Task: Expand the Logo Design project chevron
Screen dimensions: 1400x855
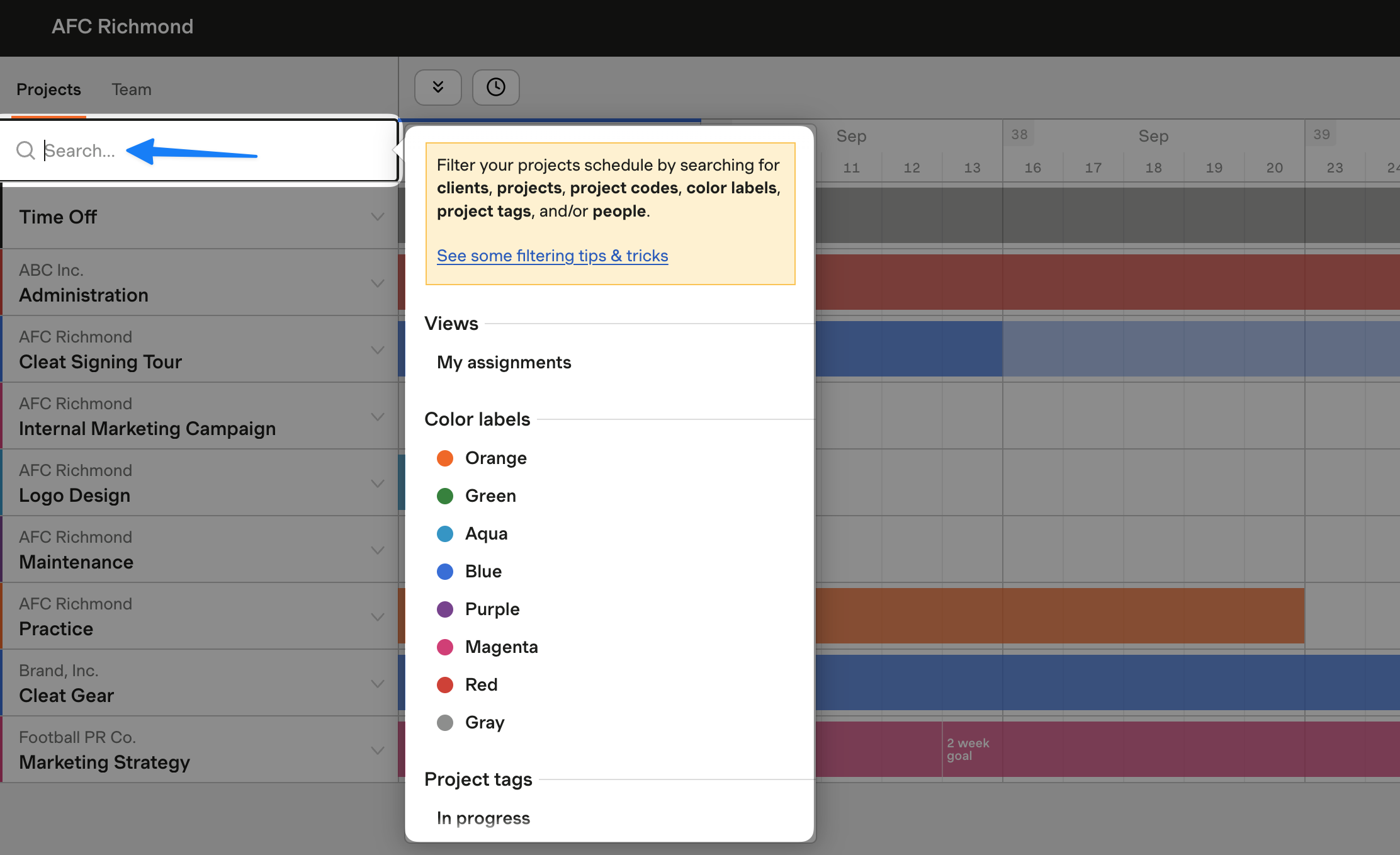Action: coord(378,484)
